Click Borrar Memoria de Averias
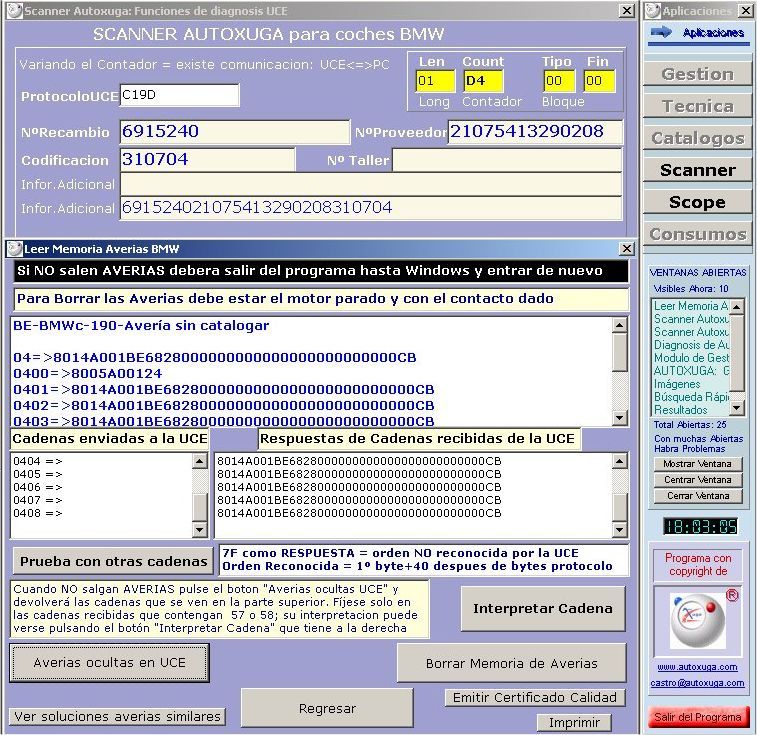 pos(512,663)
